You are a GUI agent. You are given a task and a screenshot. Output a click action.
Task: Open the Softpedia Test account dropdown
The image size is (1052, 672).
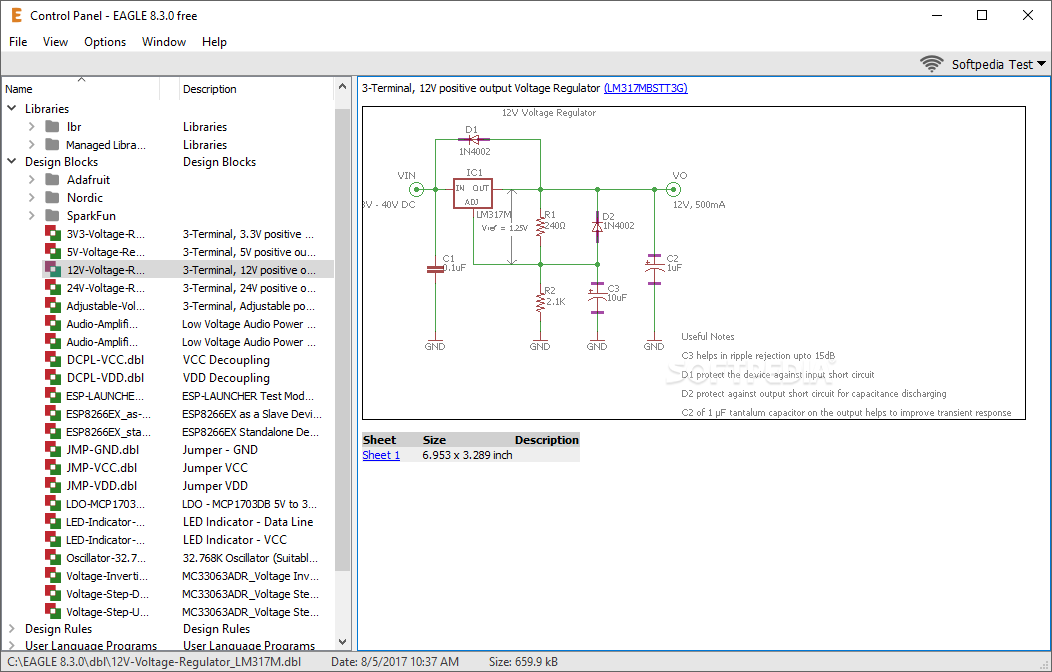tap(998, 64)
